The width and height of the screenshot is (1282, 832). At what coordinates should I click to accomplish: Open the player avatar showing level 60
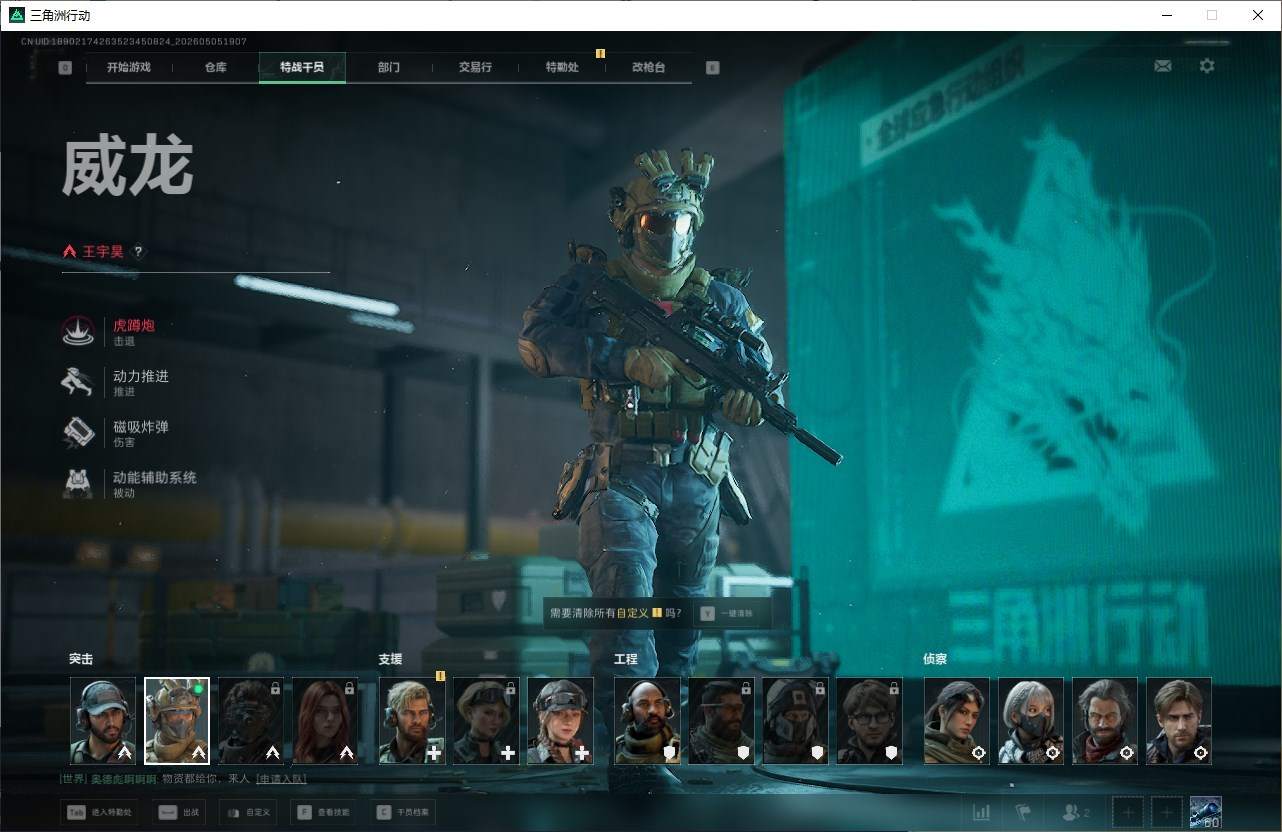(x=1206, y=812)
